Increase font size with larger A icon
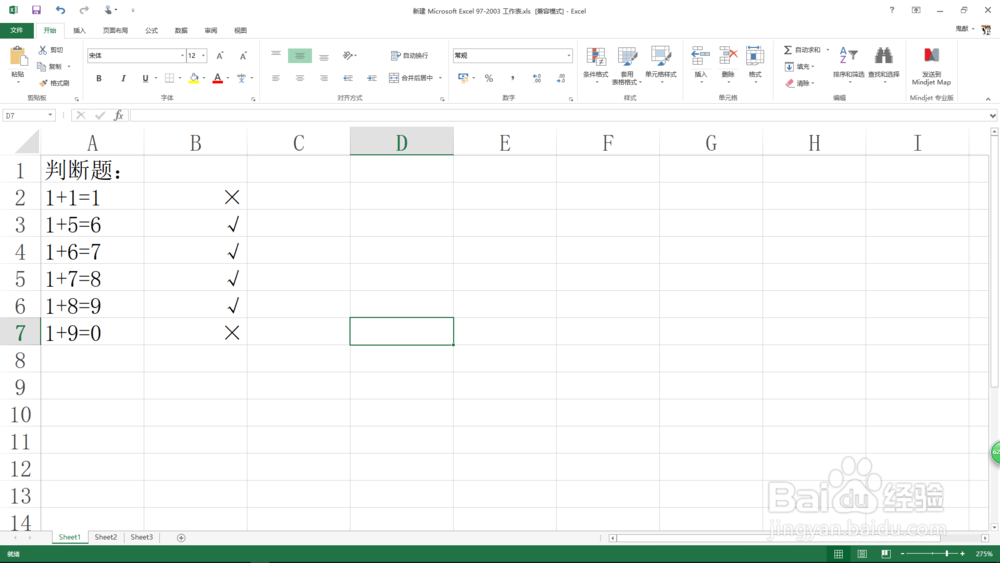 click(x=220, y=55)
